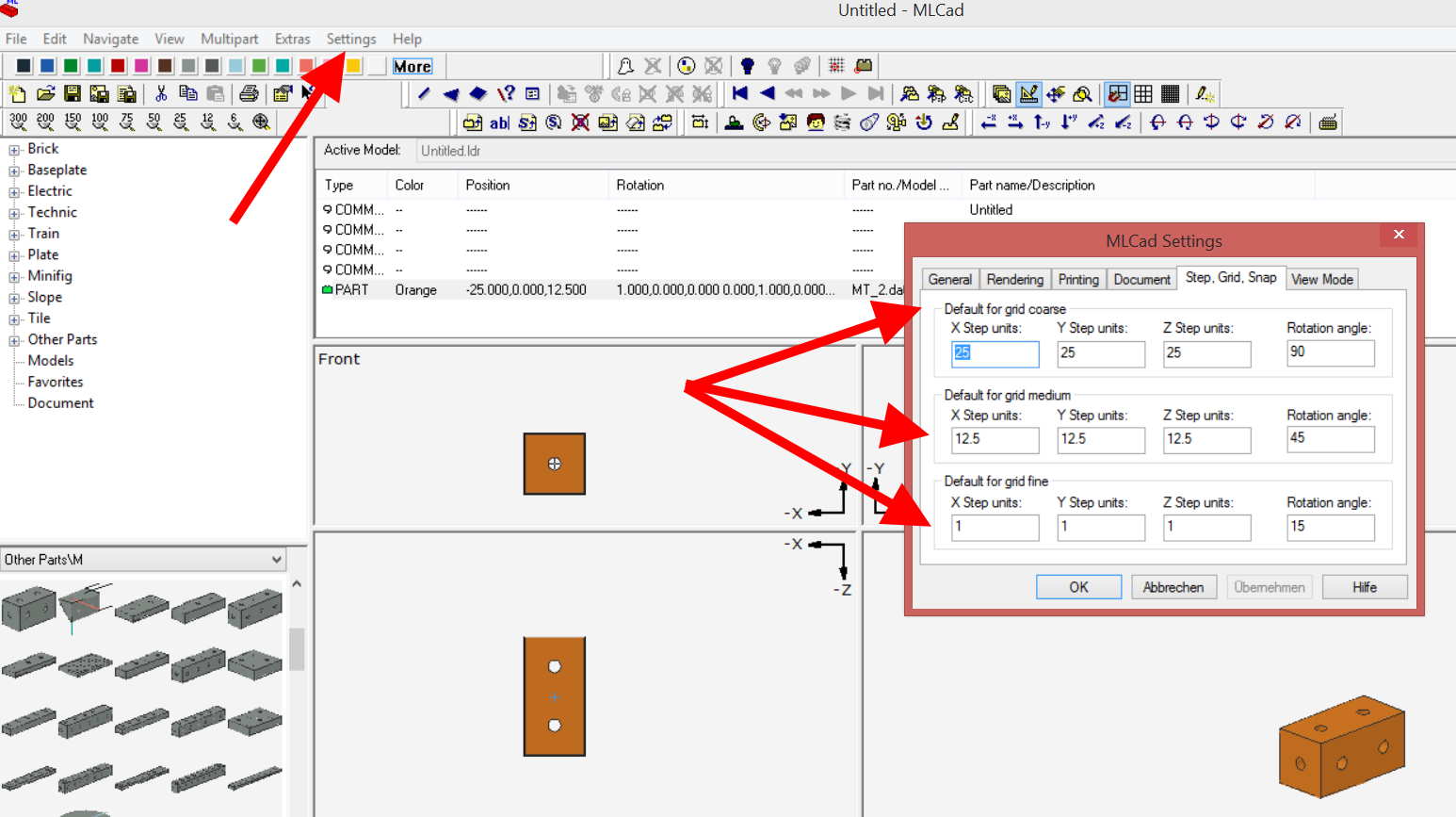This screenshot has width=1456, height=817.
Task: Click coarse grid Y Step units field
Action: point(1101,353)
